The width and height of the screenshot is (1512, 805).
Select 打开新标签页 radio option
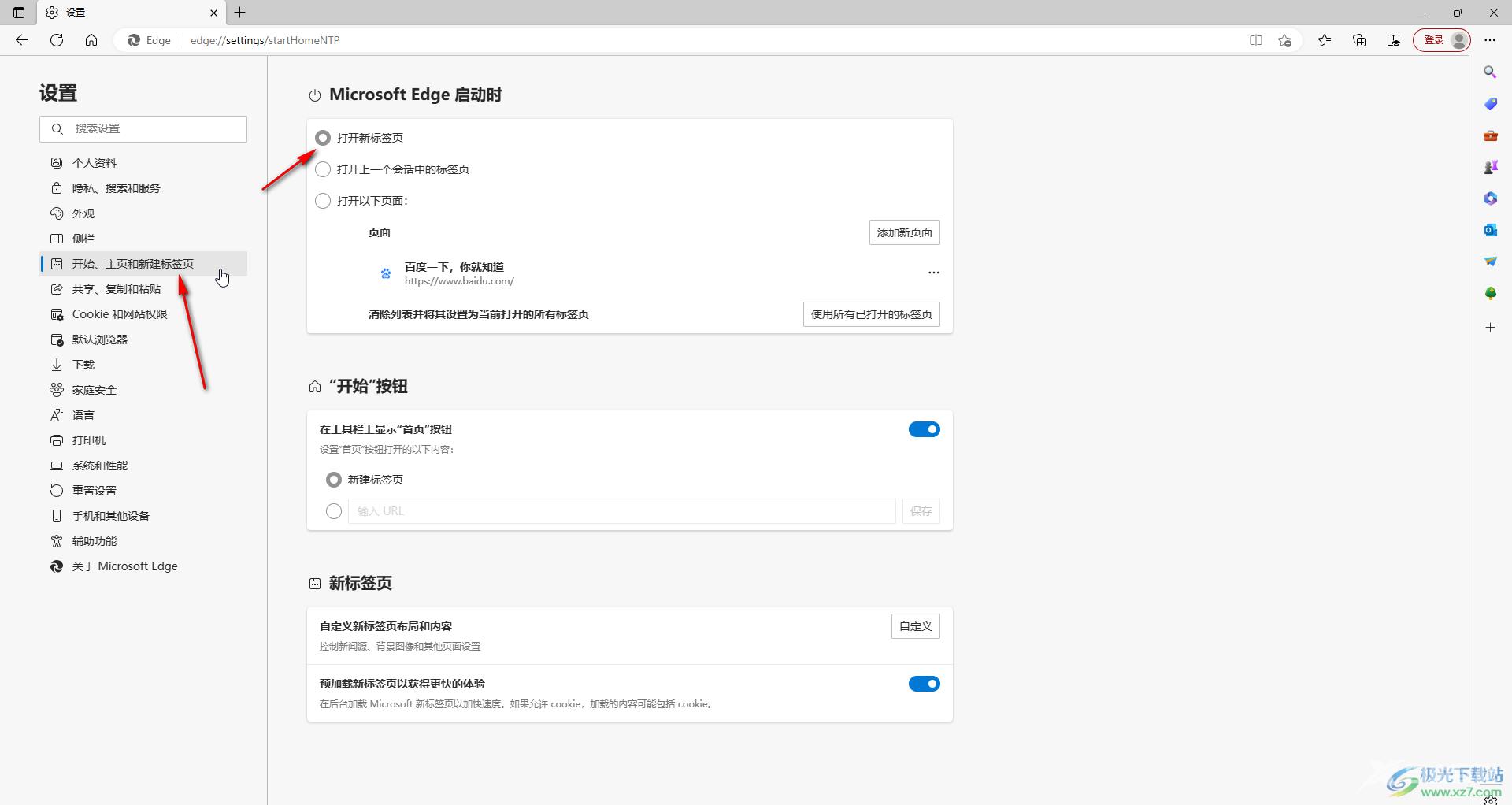323,138
